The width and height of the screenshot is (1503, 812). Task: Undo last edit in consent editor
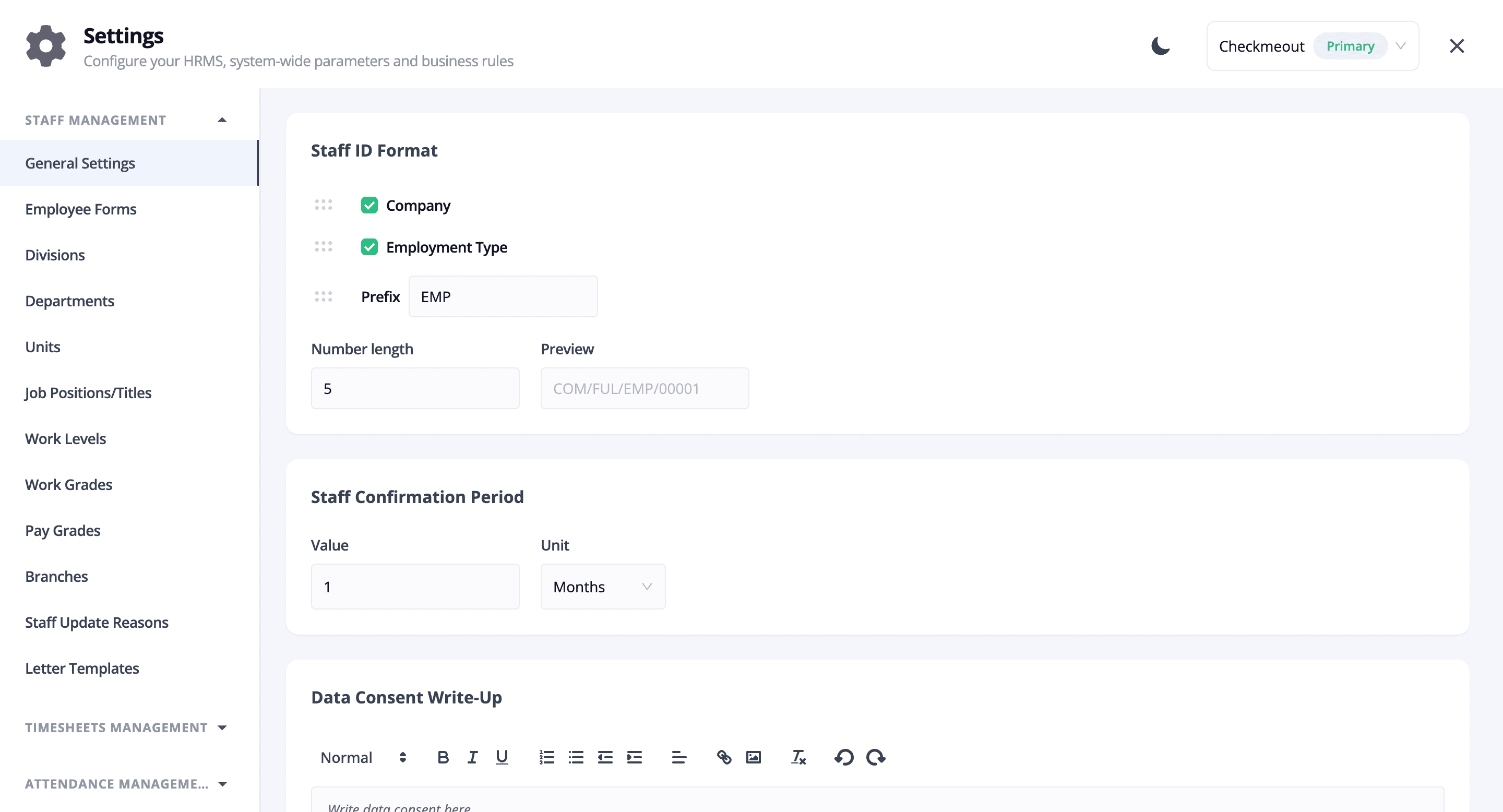(x=844, y=757)
